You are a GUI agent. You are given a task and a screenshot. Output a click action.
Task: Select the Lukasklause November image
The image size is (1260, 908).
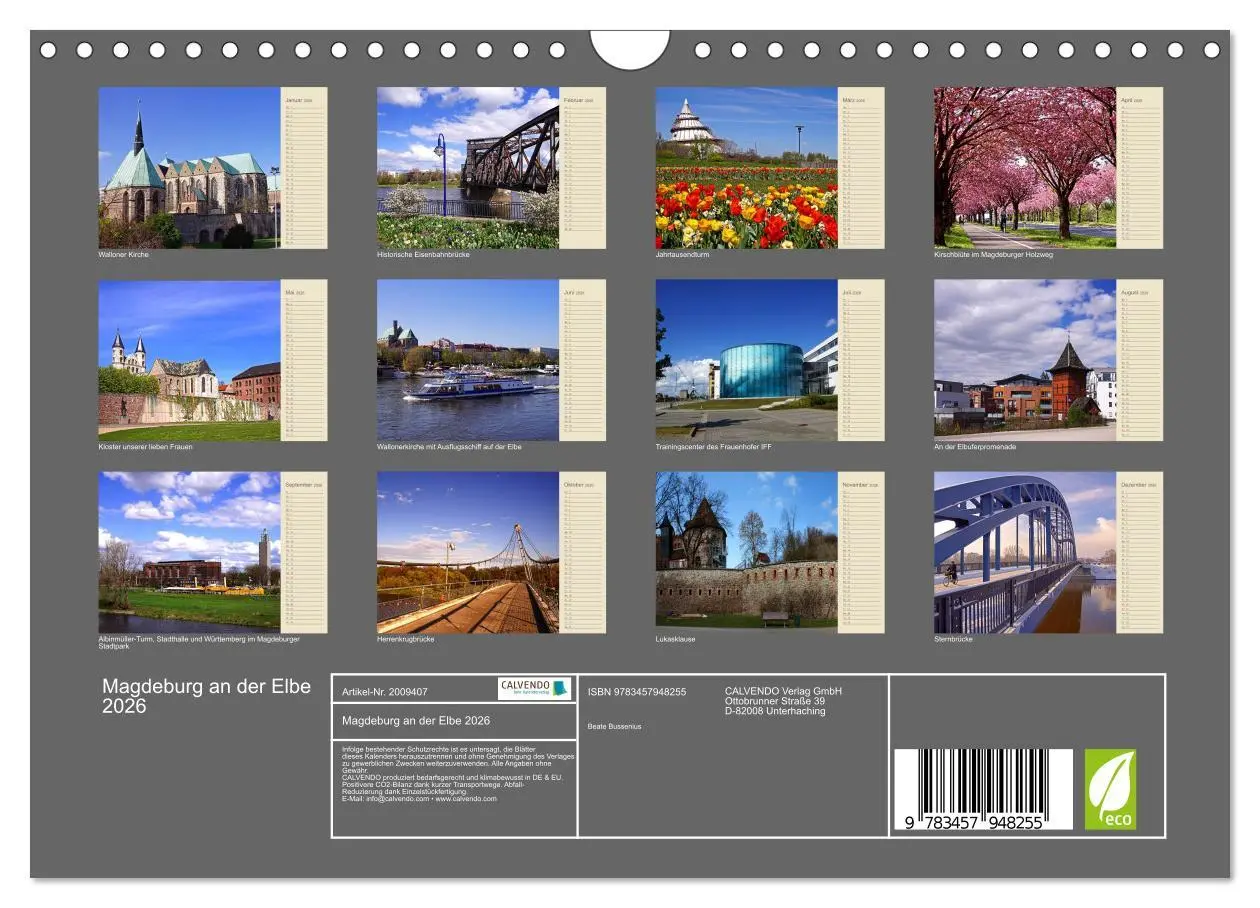[x=745, y=550]
